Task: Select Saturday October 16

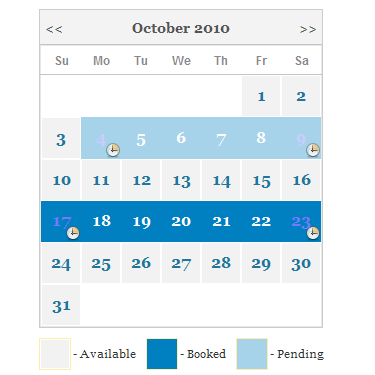Action: tap(301, 180)
